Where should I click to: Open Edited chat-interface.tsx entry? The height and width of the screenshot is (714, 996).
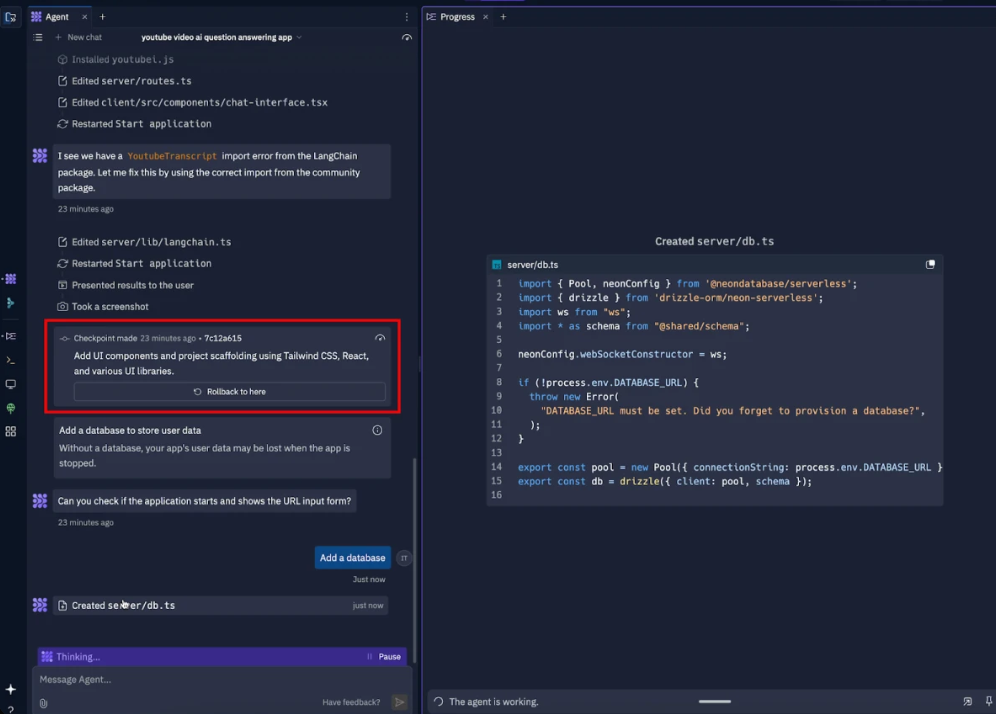coord(192,102)
